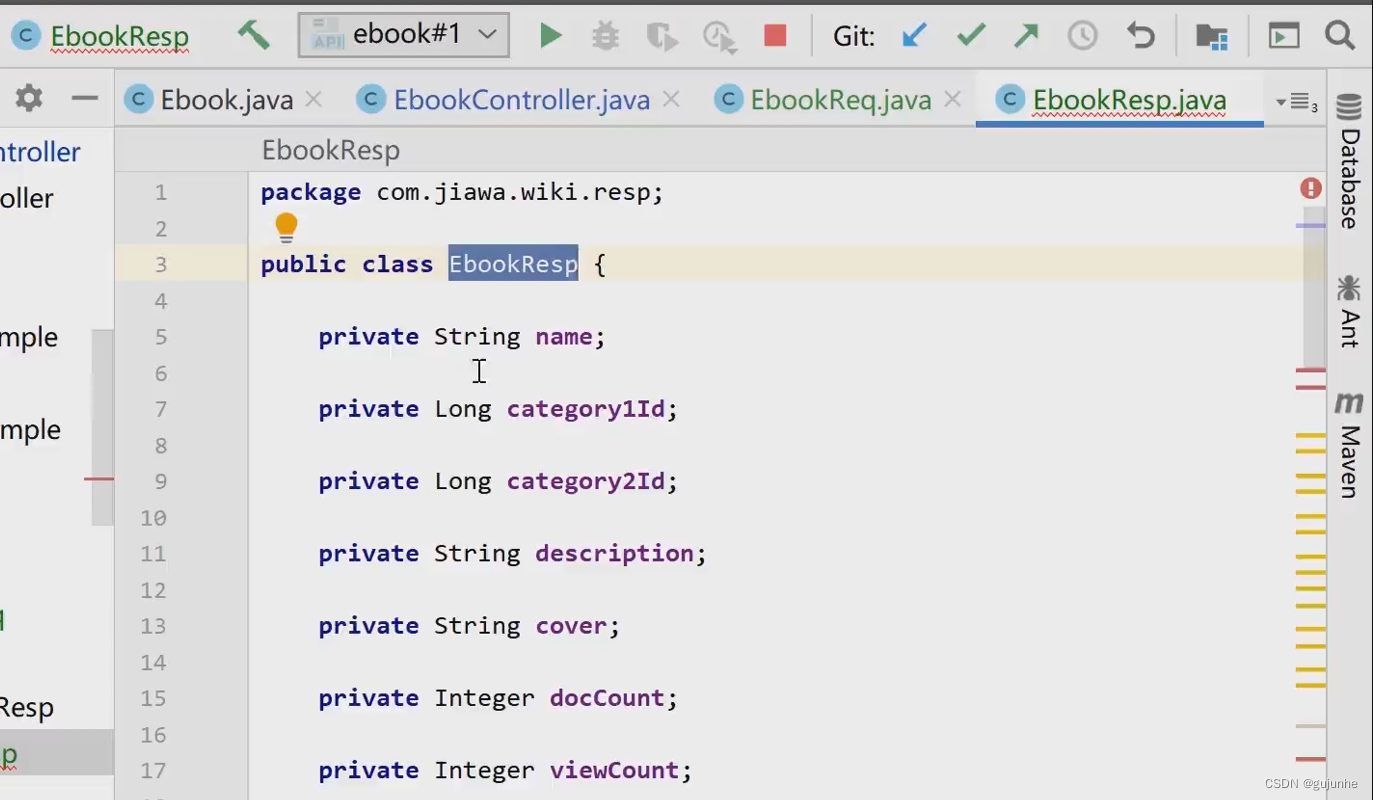Place cursor on the name field

(563, 337)
